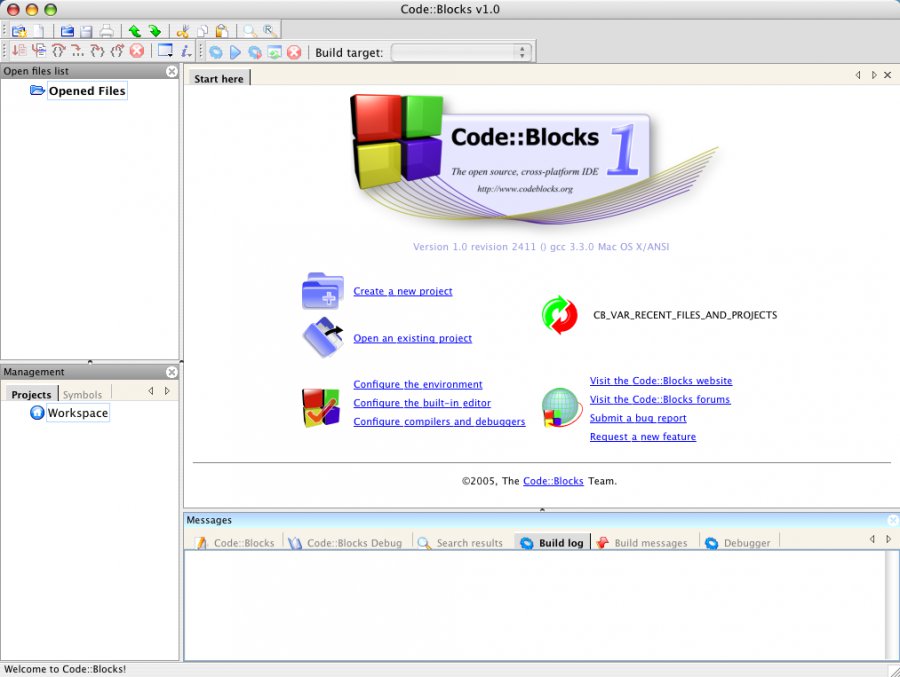
Task: Click the Print toolbar icon
Action: (x=106, y=31)
